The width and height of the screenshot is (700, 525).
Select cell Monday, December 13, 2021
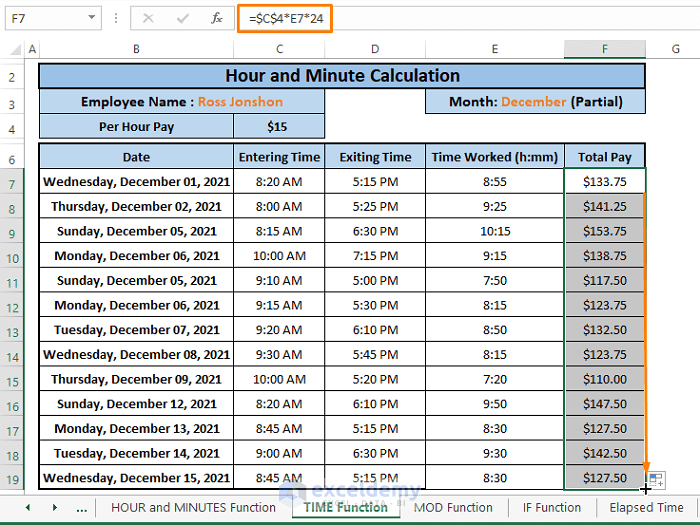point(136,429)
